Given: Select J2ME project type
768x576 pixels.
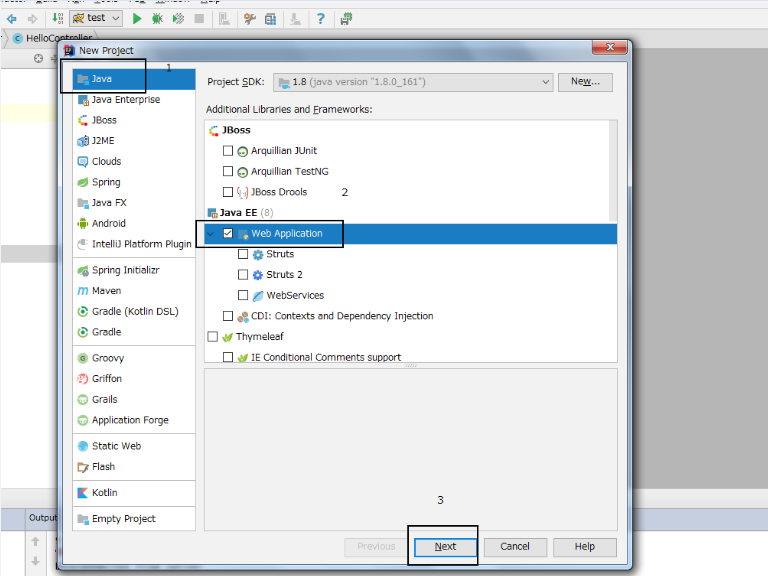Looking at the screenshot, I should click(x=134, y=141).
